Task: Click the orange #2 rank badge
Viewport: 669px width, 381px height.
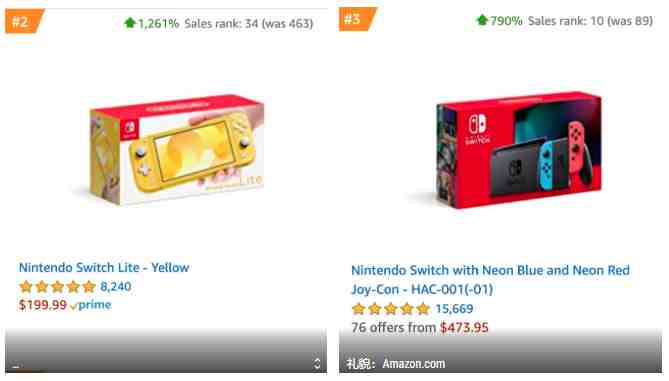Action: [24, 21]
